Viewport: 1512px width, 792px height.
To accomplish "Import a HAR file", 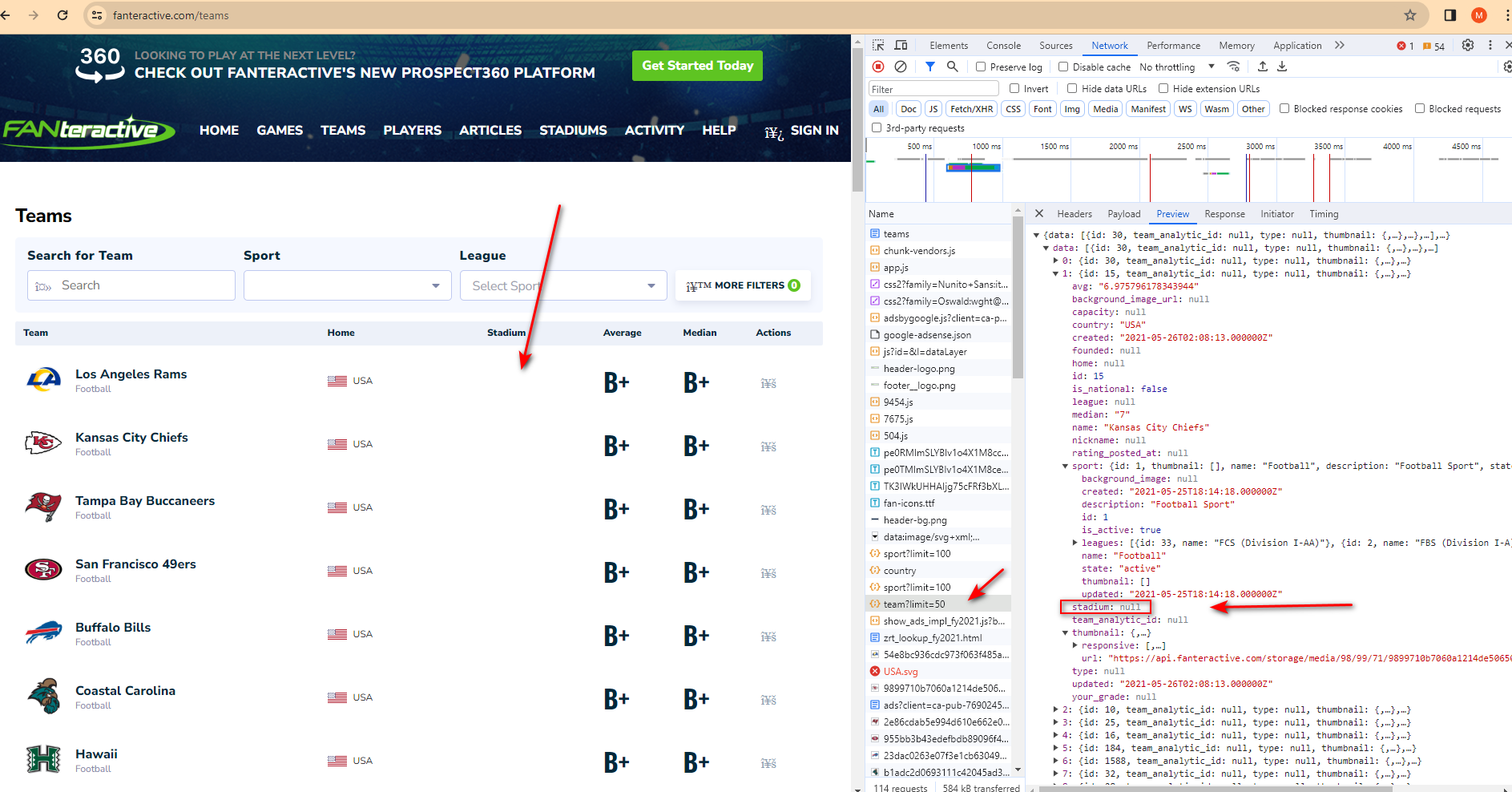I will click(x=1263, y=67).
